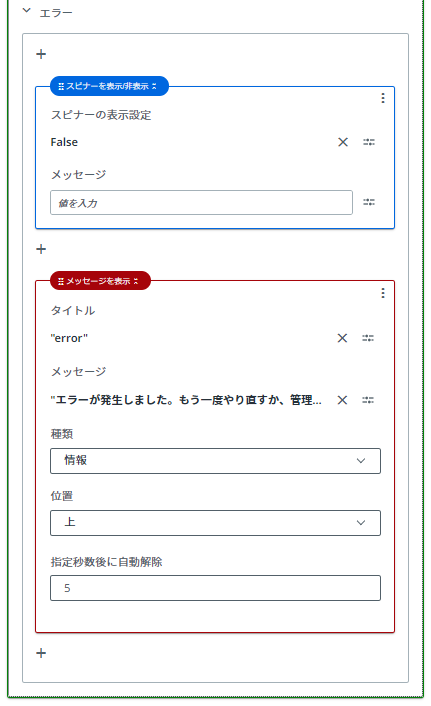Screen dimensions: 431x706
Task: Open spinner block three-dot menu
Action: 382,98
